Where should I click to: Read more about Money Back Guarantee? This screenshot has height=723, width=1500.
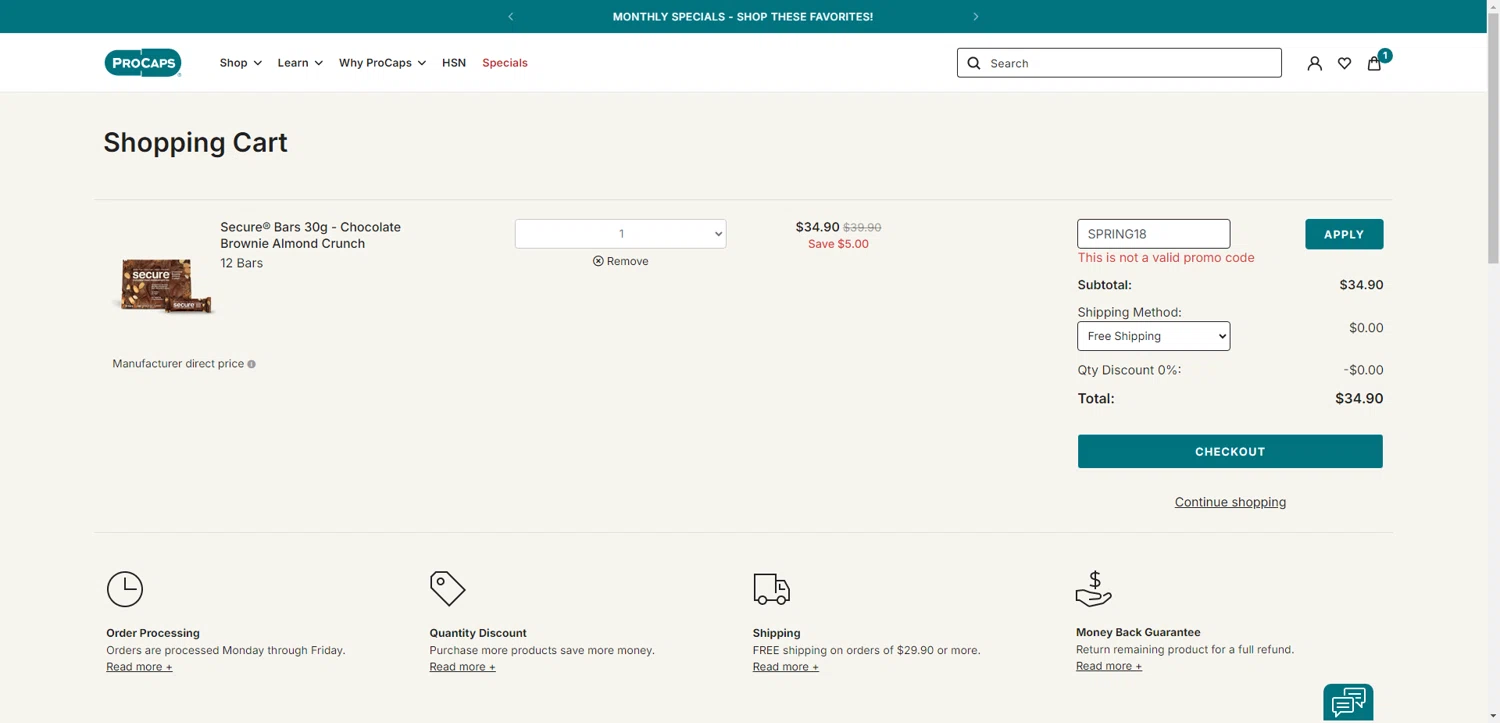(1109, 666)
